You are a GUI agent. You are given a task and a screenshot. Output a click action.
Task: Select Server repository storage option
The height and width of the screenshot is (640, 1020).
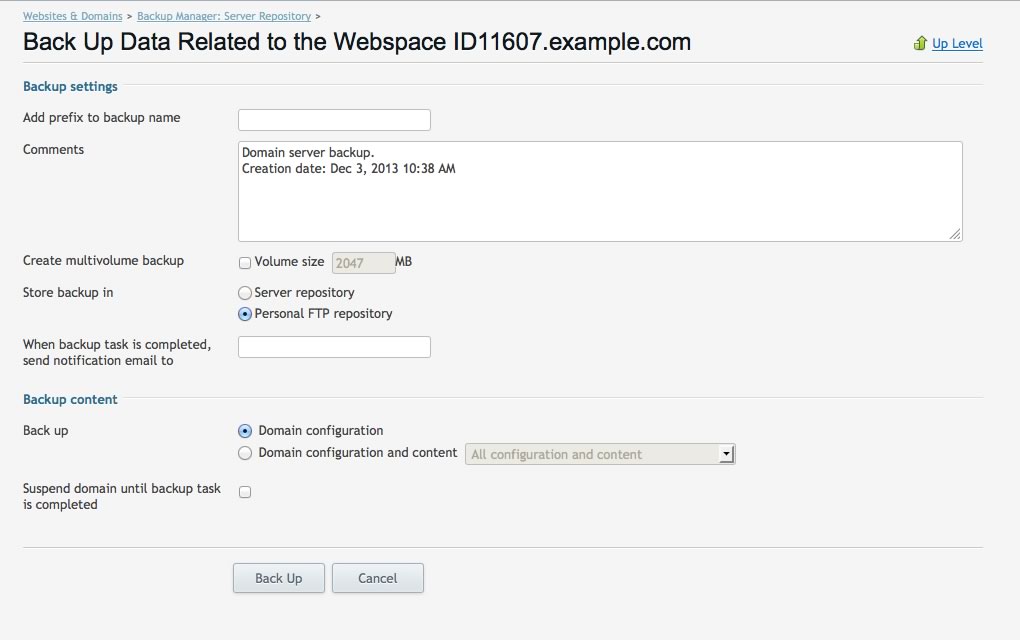coord(245,293)
